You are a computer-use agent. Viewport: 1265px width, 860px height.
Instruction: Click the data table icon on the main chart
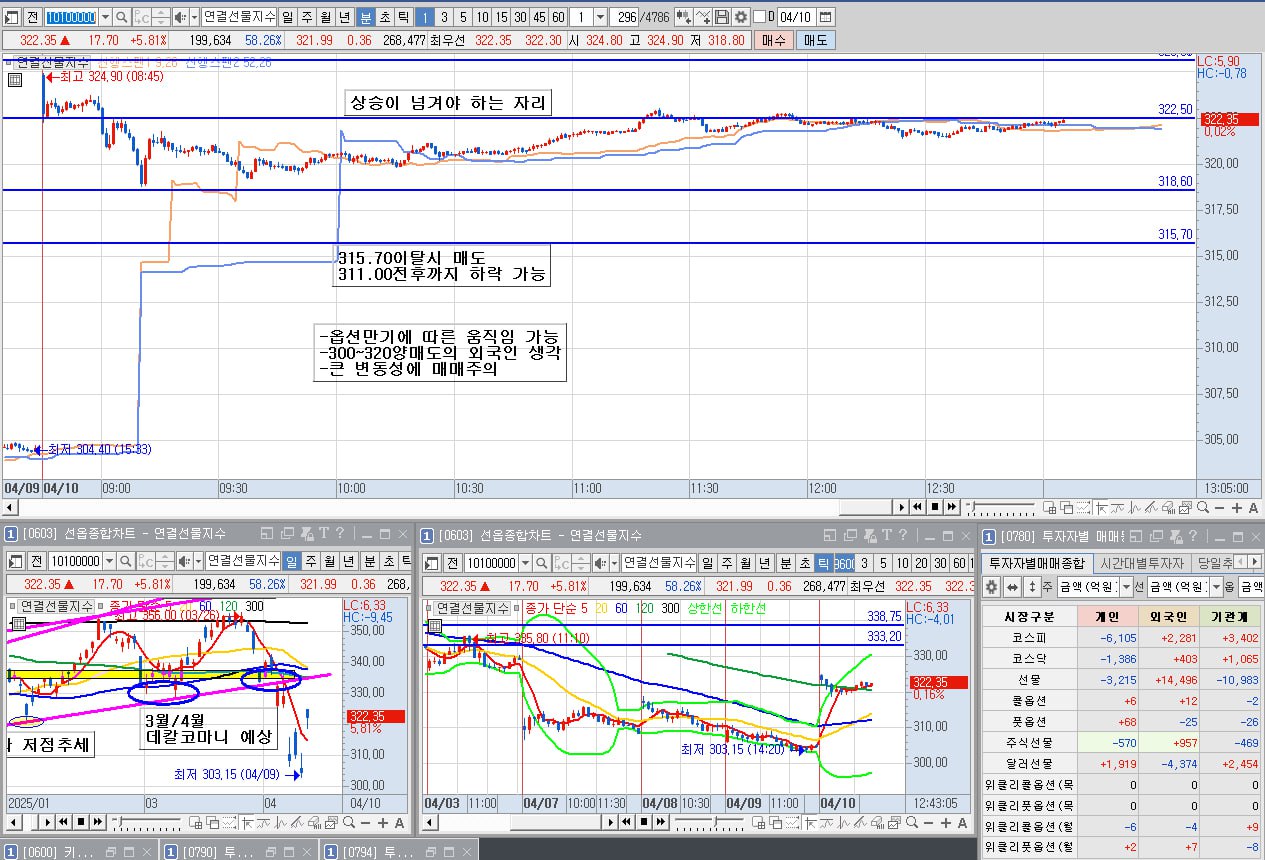click(14, 81)
